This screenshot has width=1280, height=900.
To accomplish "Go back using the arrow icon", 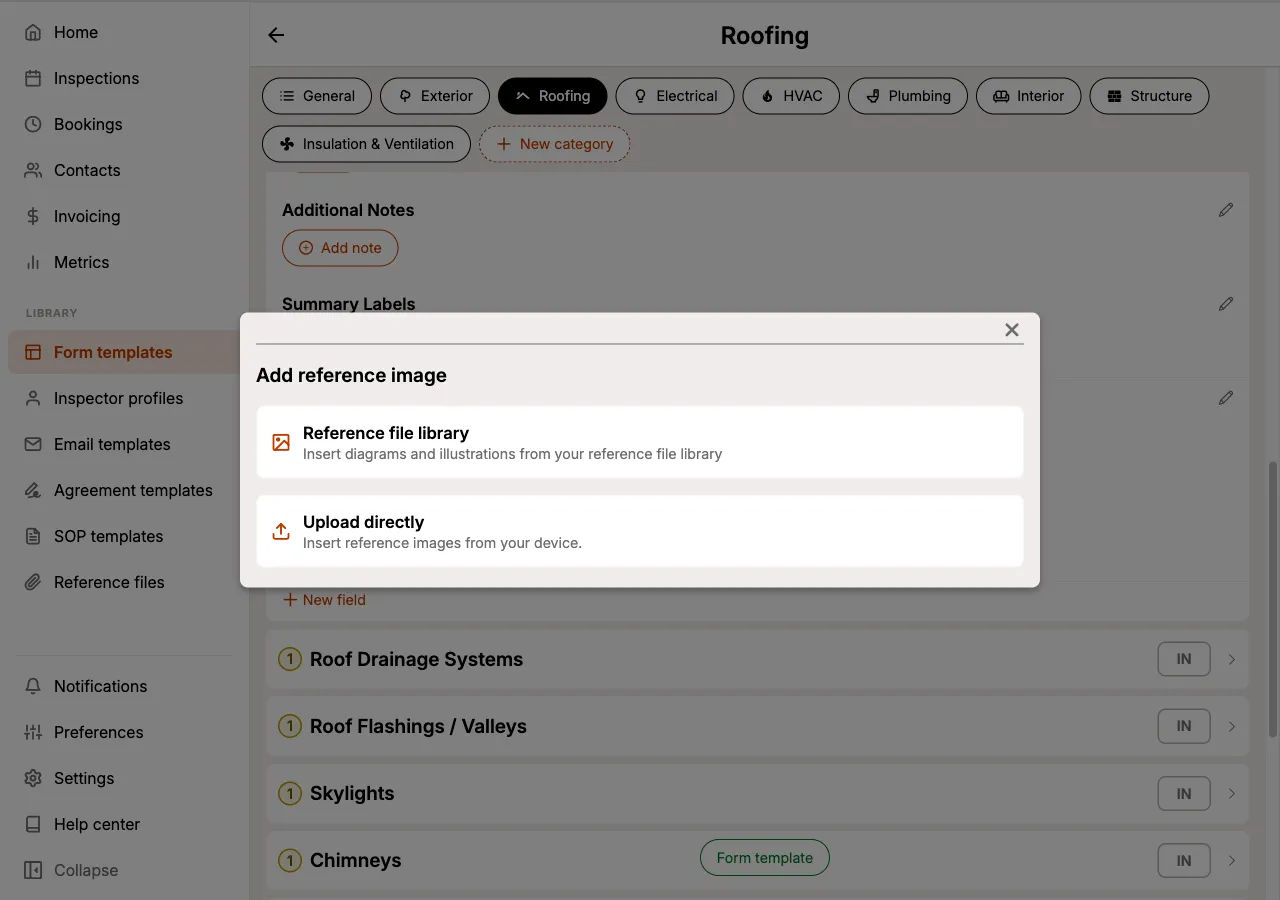I will [x=276, y=35].
